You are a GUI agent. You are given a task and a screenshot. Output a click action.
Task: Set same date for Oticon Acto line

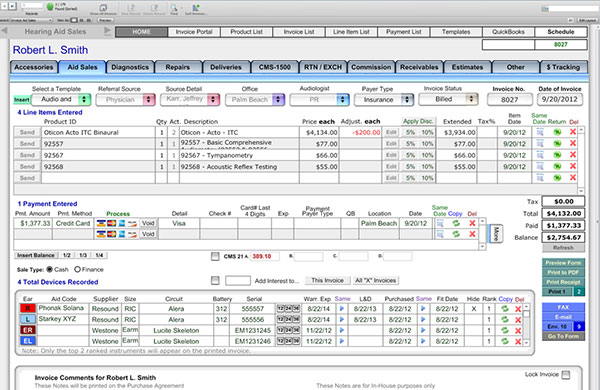coord(540,132)
